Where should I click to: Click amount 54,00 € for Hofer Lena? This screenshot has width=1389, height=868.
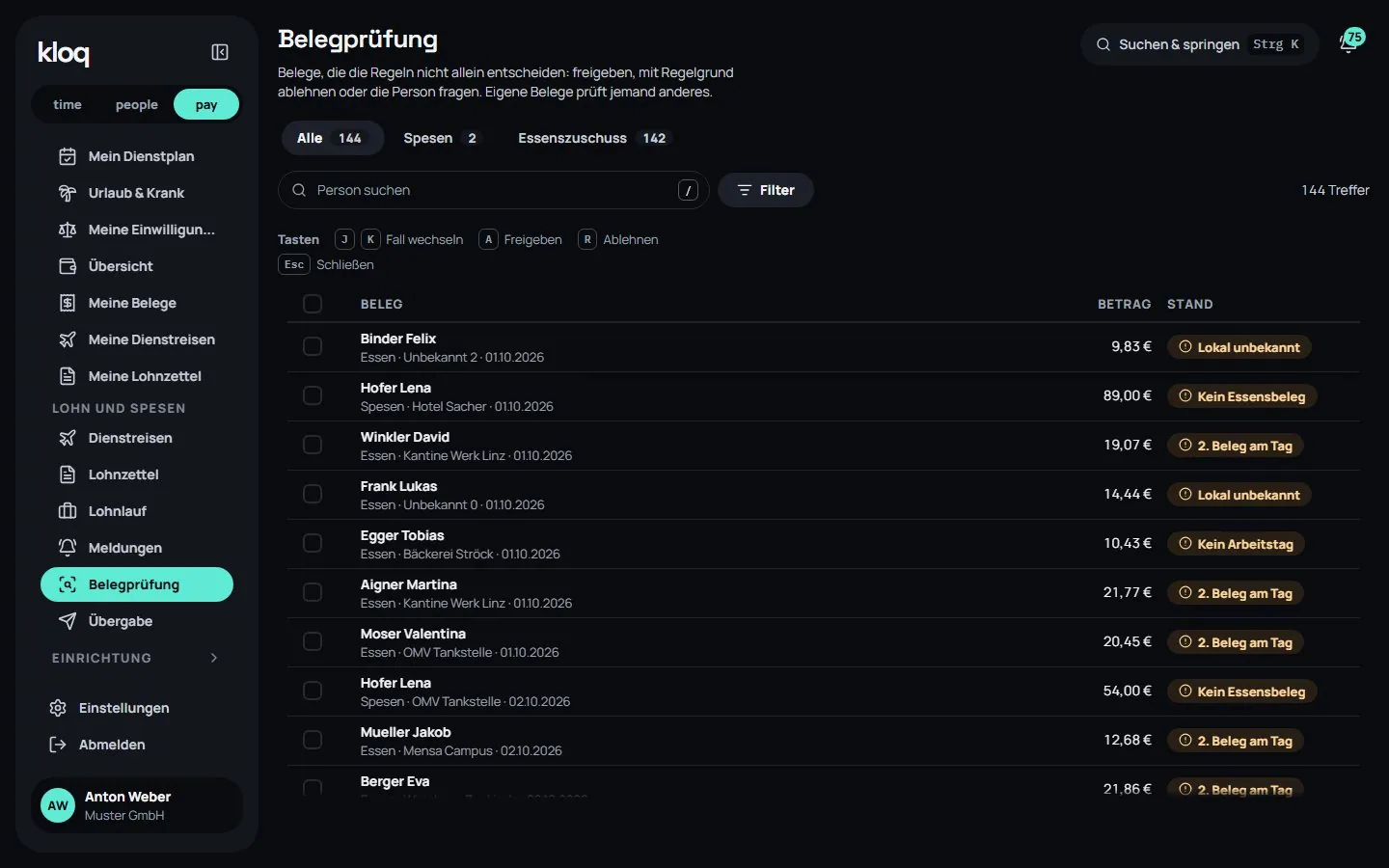[x=1127, y=691]
